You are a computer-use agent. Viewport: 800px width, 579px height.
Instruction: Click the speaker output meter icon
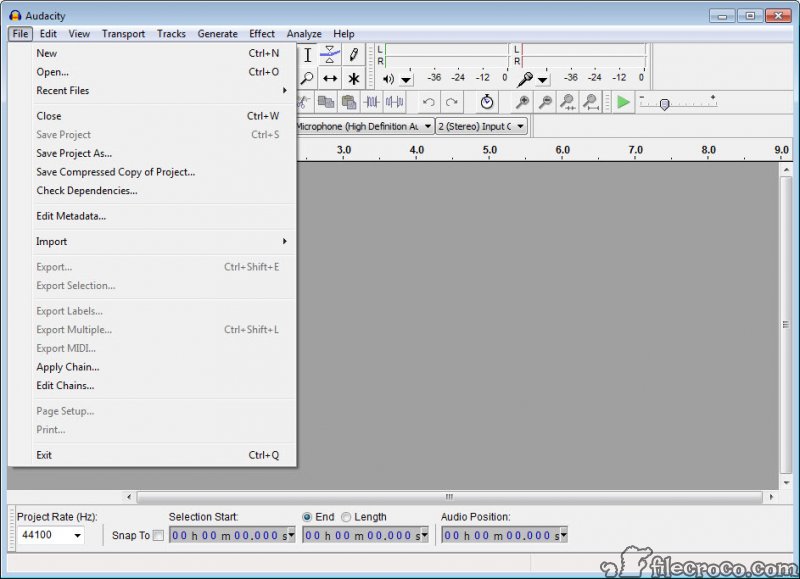[388, 79]
